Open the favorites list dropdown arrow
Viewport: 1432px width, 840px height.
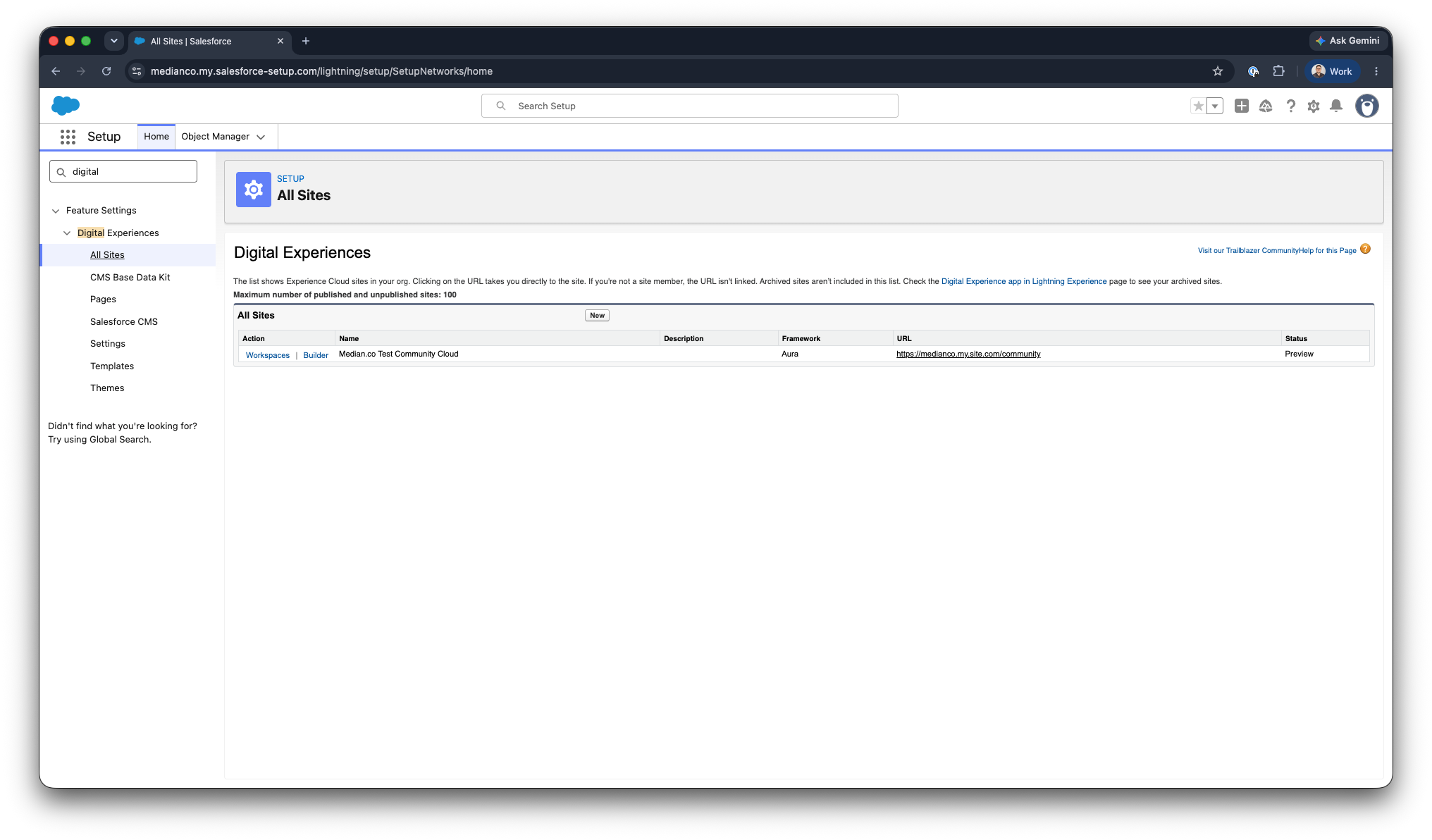(1215, 106)
